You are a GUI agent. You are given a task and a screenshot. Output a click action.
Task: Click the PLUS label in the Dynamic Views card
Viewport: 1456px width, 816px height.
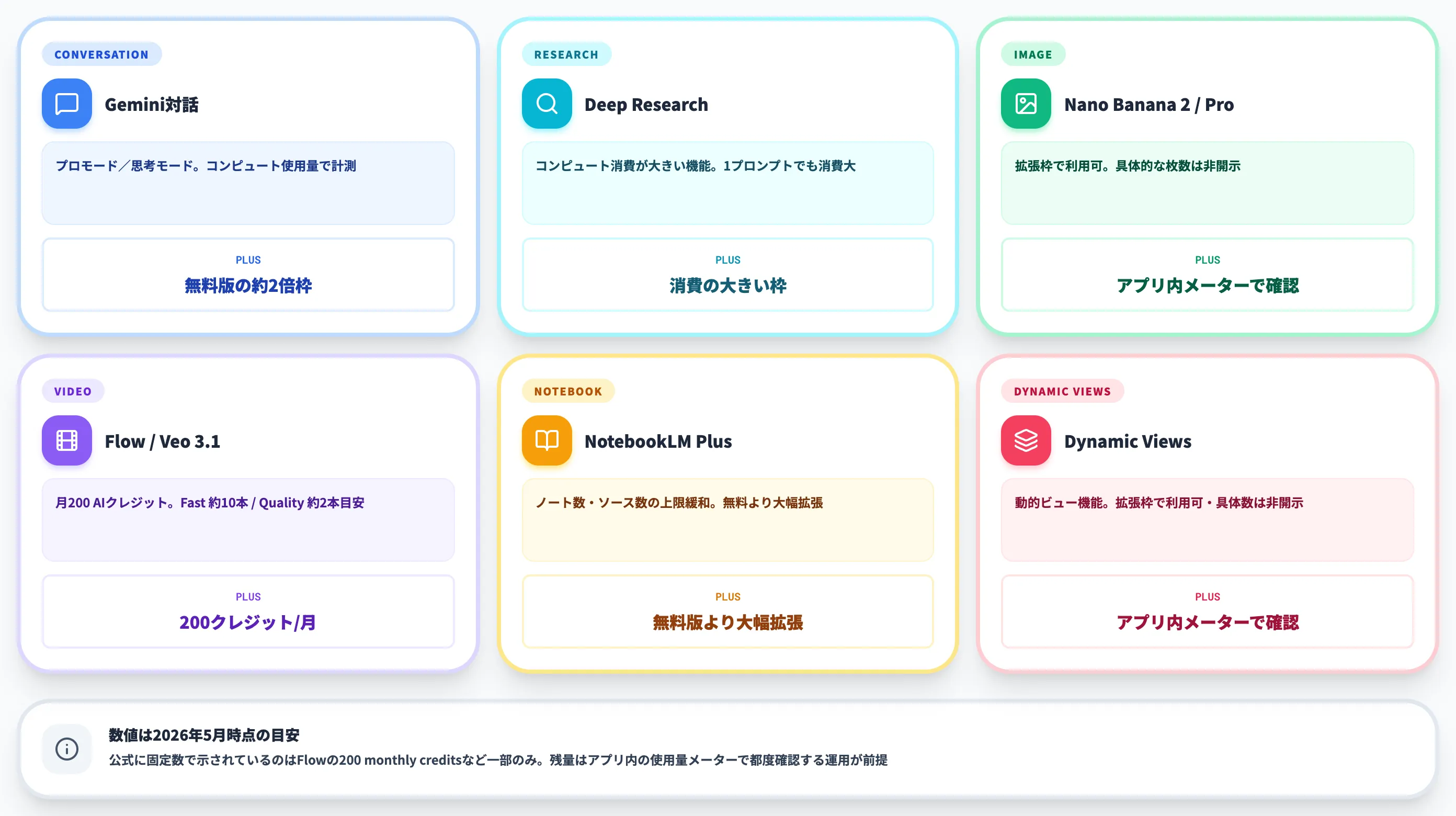coord(1207,597)
